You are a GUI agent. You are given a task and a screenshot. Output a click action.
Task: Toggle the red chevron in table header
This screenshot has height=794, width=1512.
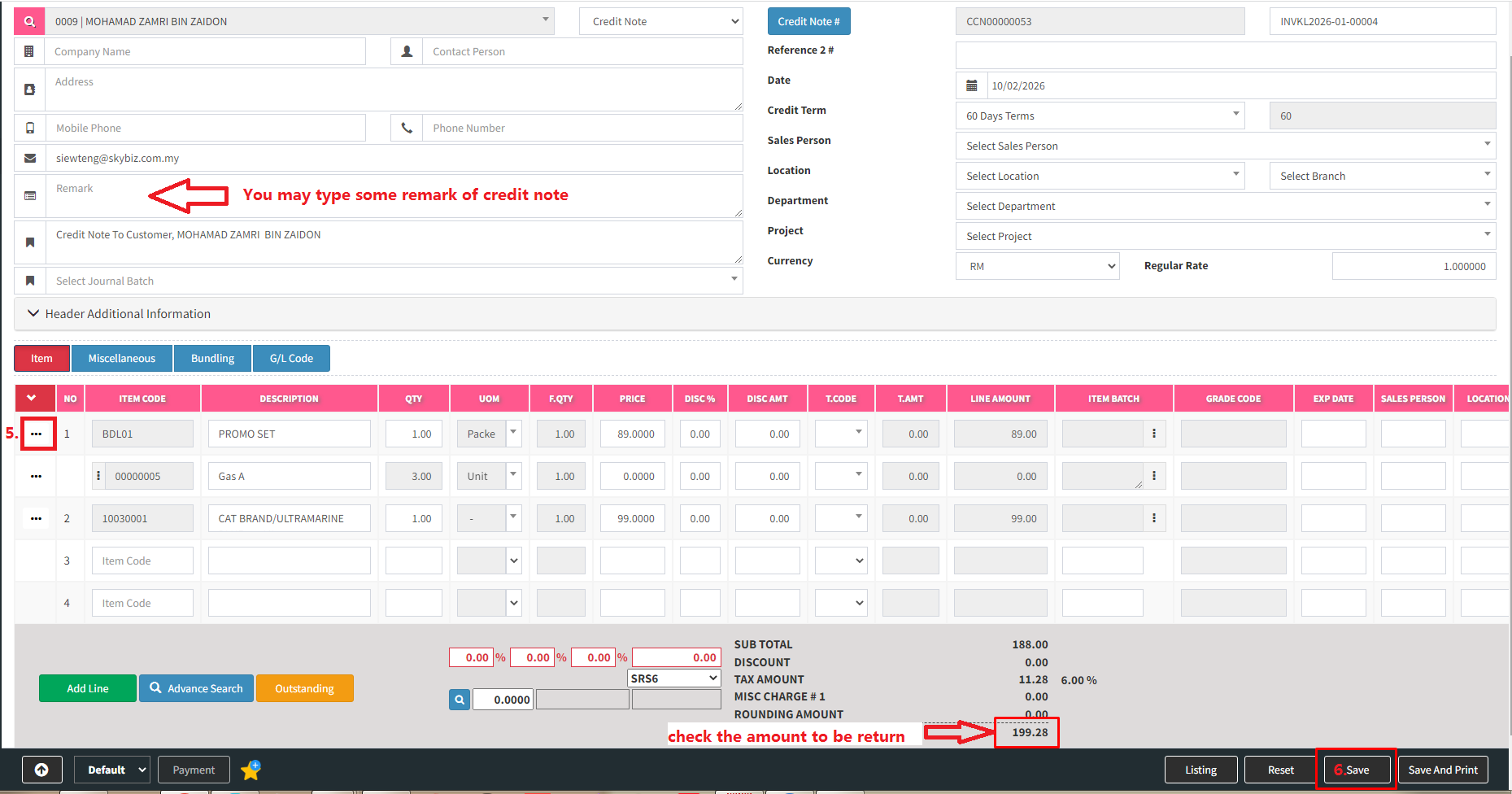tap(32, 398)
